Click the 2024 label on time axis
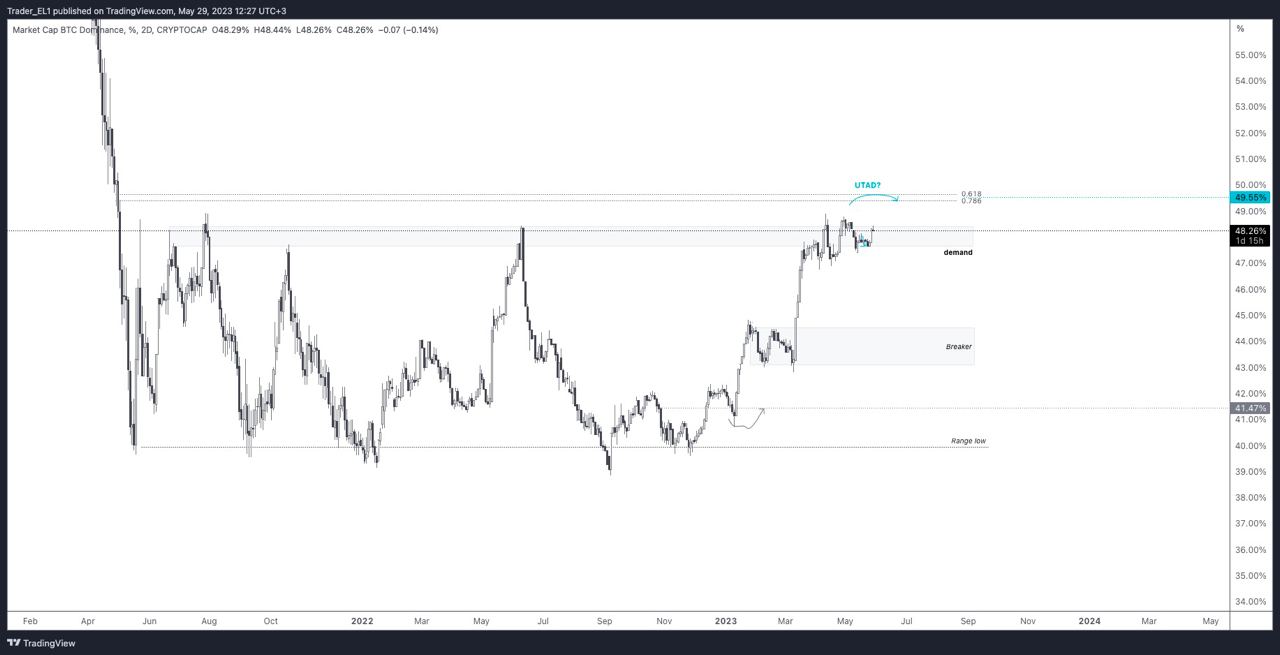This screenshot has width=1280, height=655. [1089, 621]
